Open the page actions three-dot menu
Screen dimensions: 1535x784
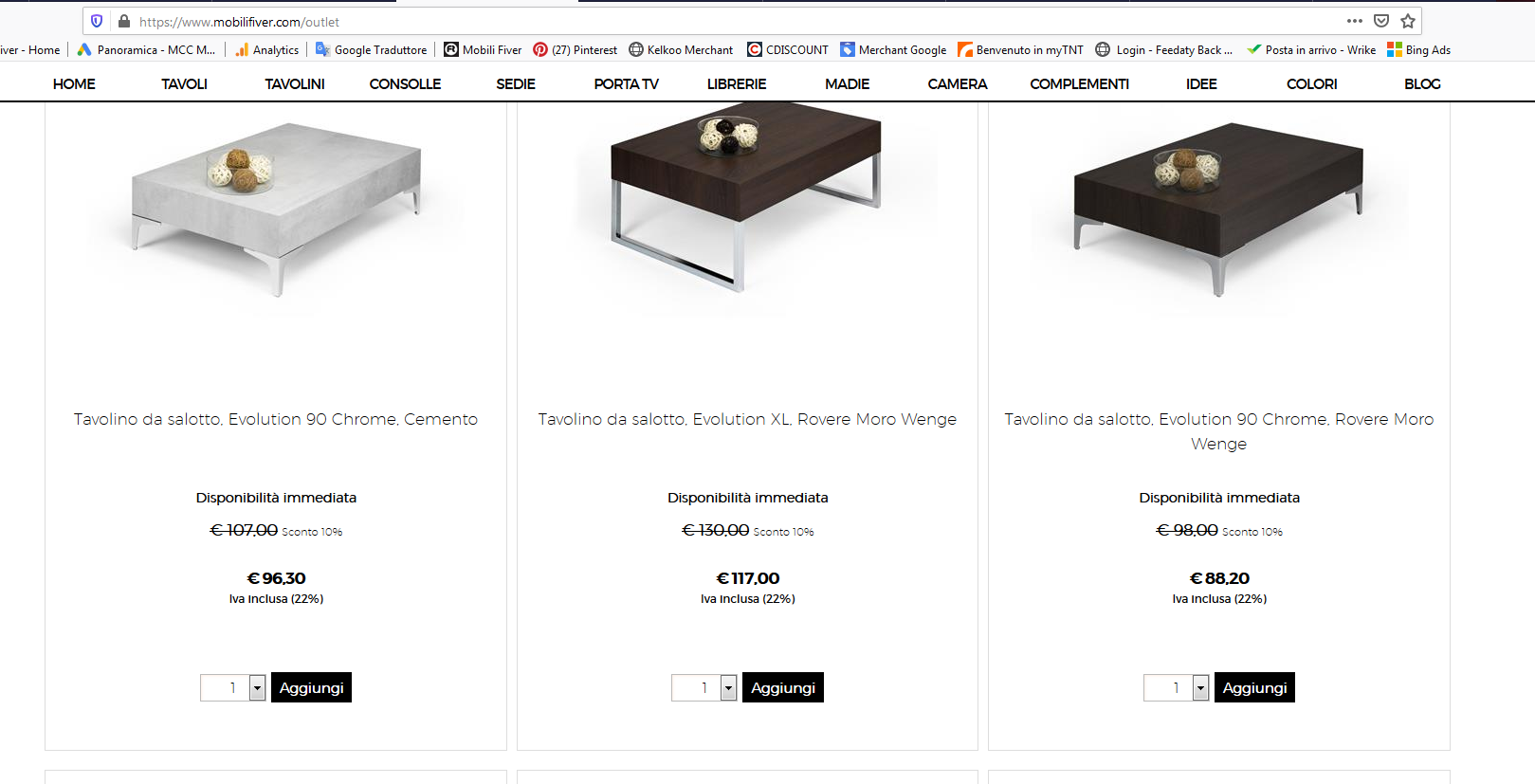tap(1354, 21)
